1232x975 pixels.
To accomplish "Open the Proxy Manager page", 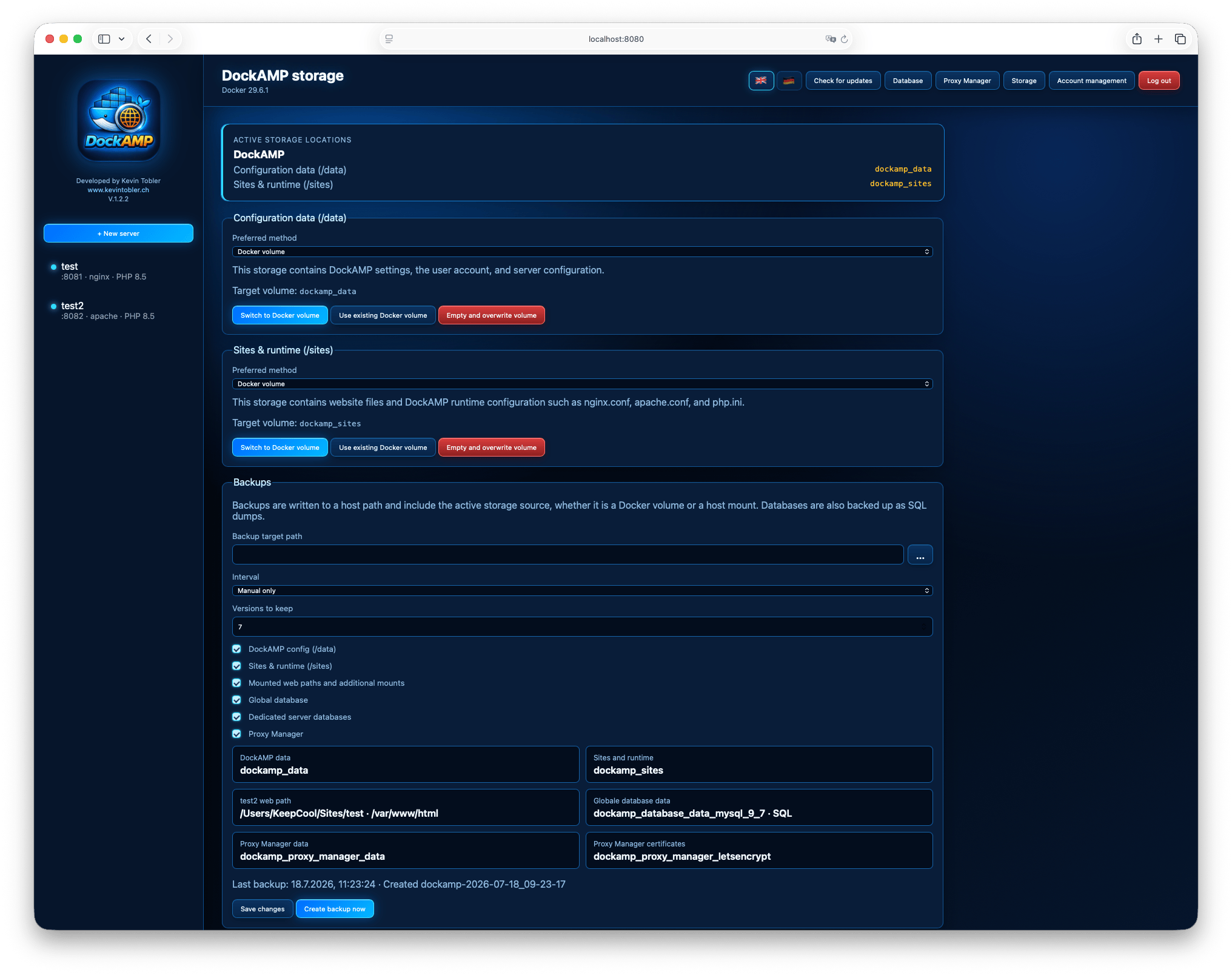I will coord(967,81).
